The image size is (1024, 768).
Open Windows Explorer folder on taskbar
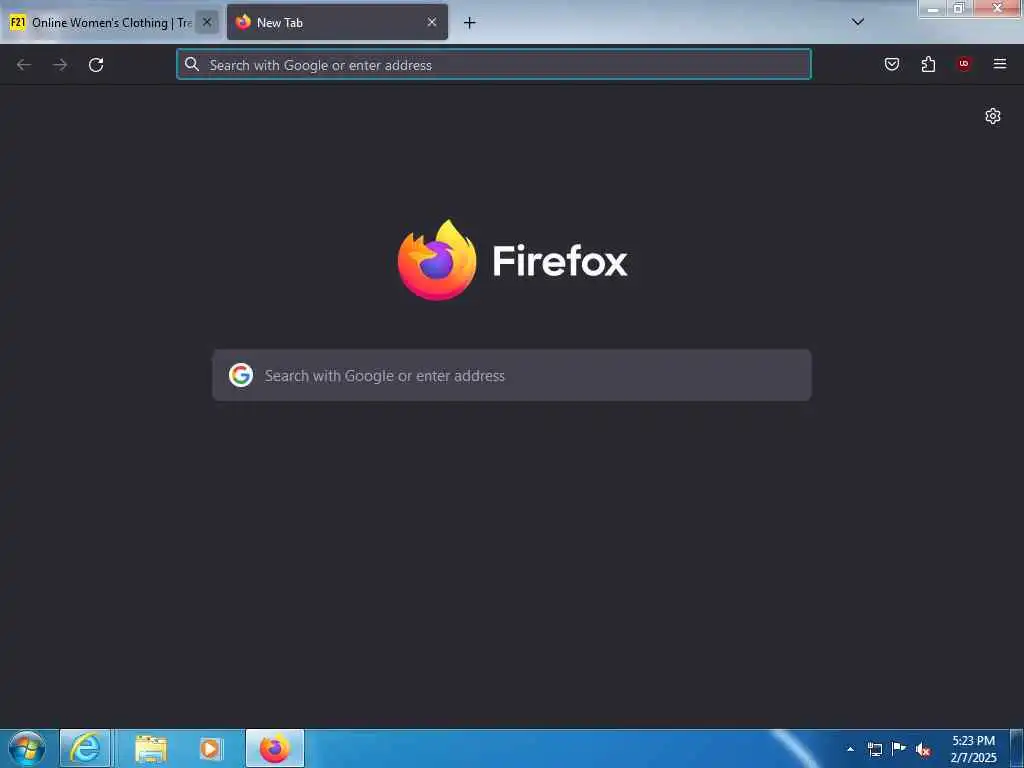point(151,749)
